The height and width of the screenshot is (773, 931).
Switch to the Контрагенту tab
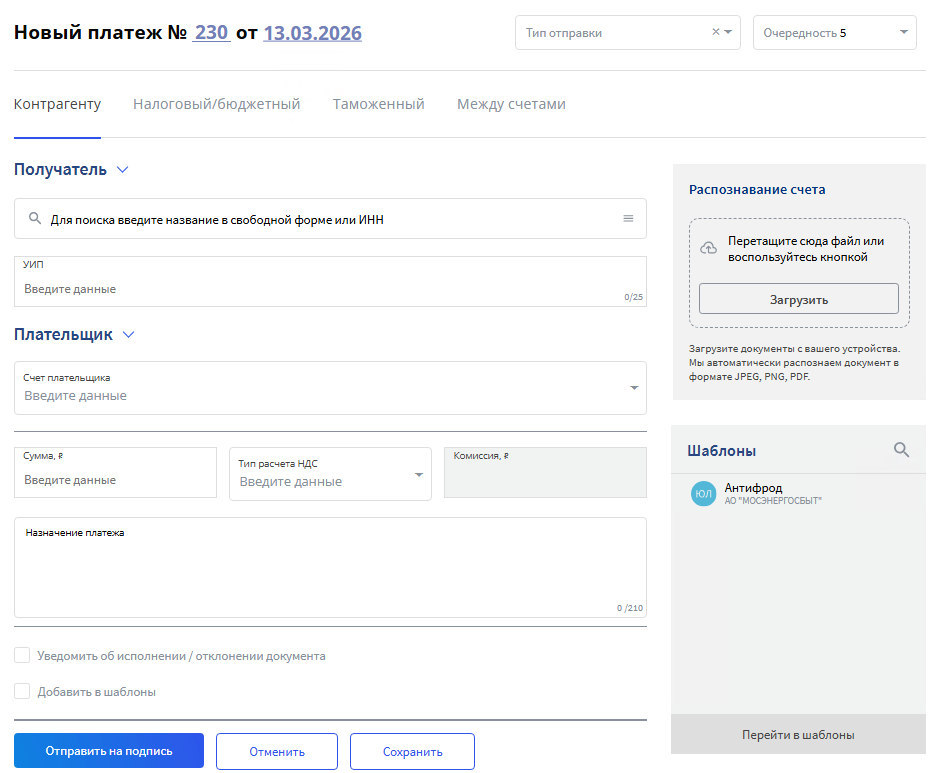click(57, 104)
